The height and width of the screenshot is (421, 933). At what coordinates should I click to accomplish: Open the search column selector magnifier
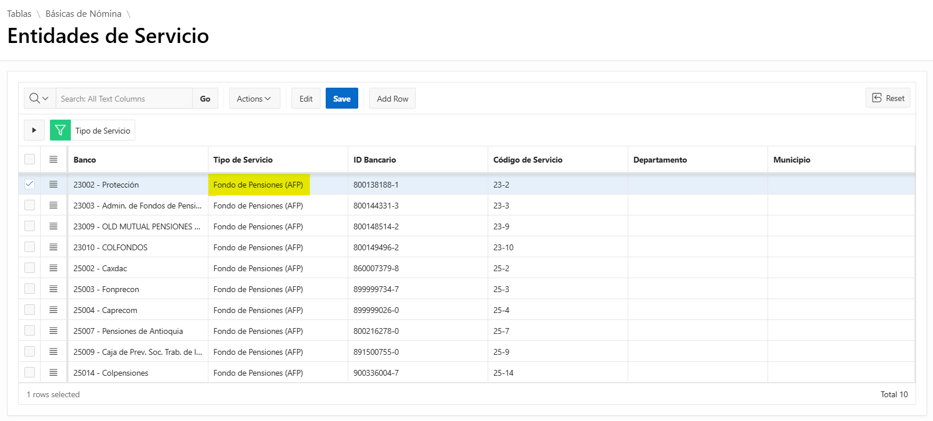(39, 99)
